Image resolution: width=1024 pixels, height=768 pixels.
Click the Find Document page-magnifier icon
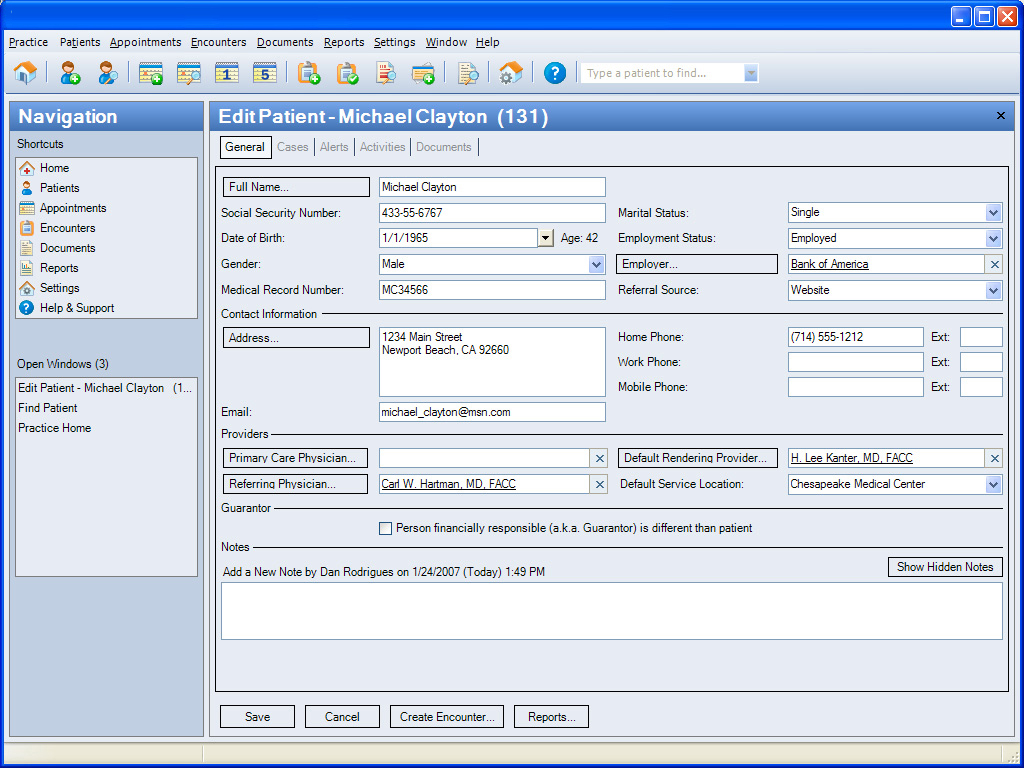tap(468, 72)
